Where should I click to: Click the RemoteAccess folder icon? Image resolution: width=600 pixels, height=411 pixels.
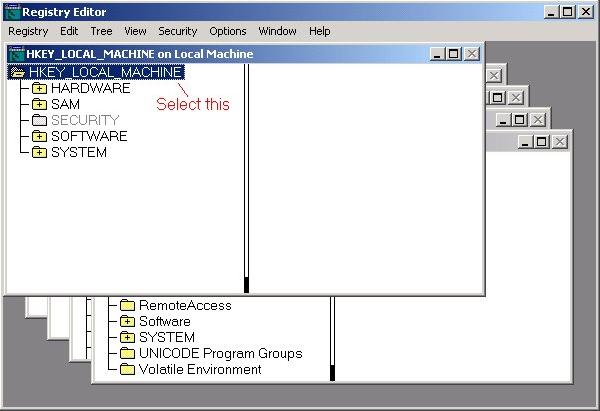click(x=127, y=306)
